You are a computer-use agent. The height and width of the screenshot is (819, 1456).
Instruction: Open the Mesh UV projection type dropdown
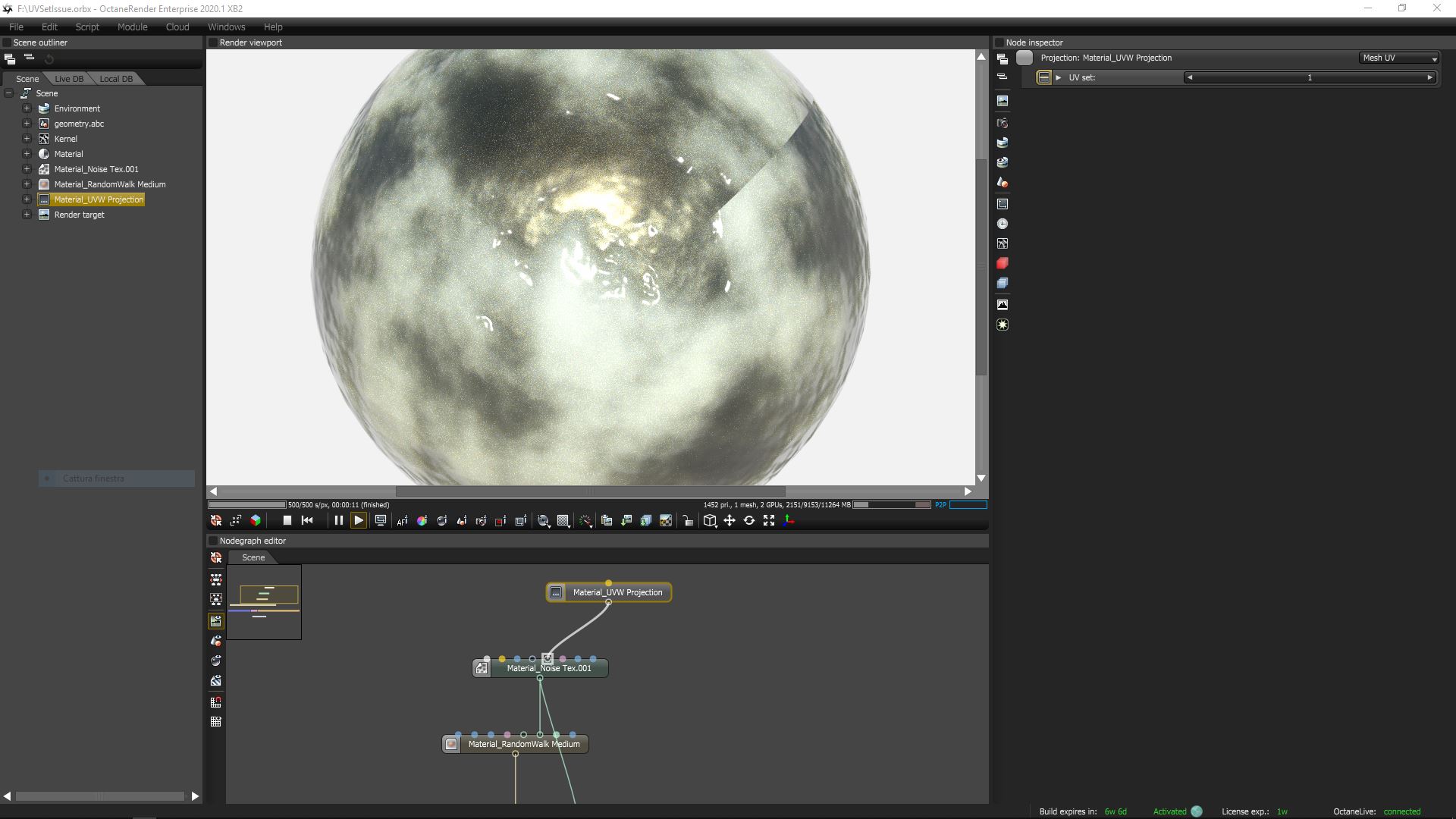pos(1399,58)
